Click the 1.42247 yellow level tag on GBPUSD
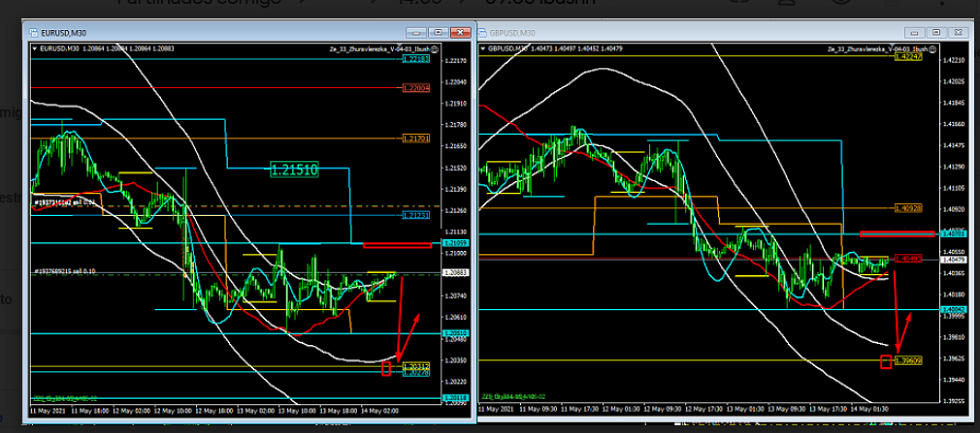 pyautogui.click(x=908, y=57)
